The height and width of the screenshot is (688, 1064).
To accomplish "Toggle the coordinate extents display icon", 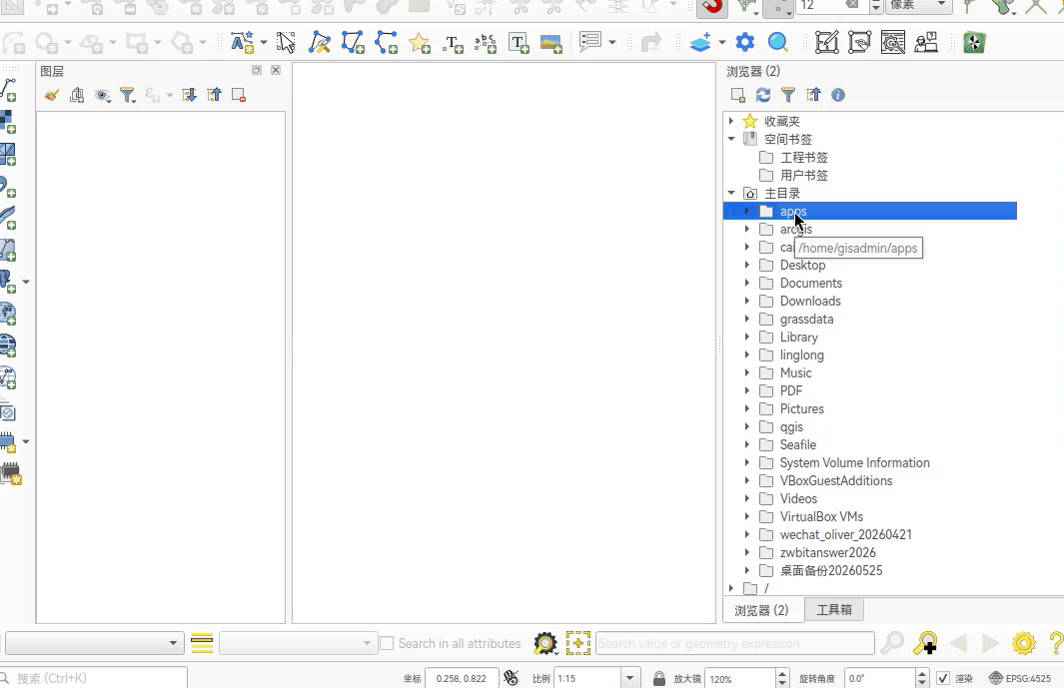I will pos(511,678).
